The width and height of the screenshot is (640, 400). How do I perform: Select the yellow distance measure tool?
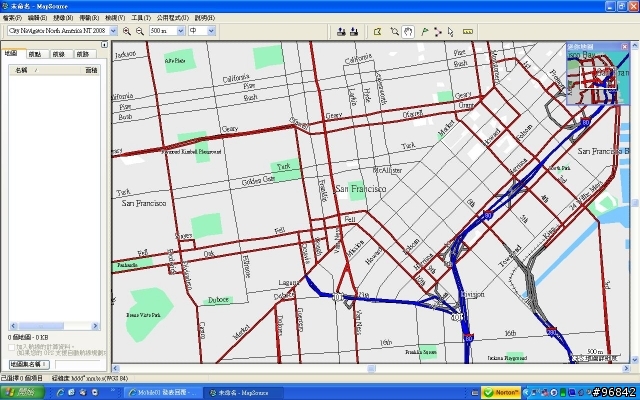coord(468,31)
